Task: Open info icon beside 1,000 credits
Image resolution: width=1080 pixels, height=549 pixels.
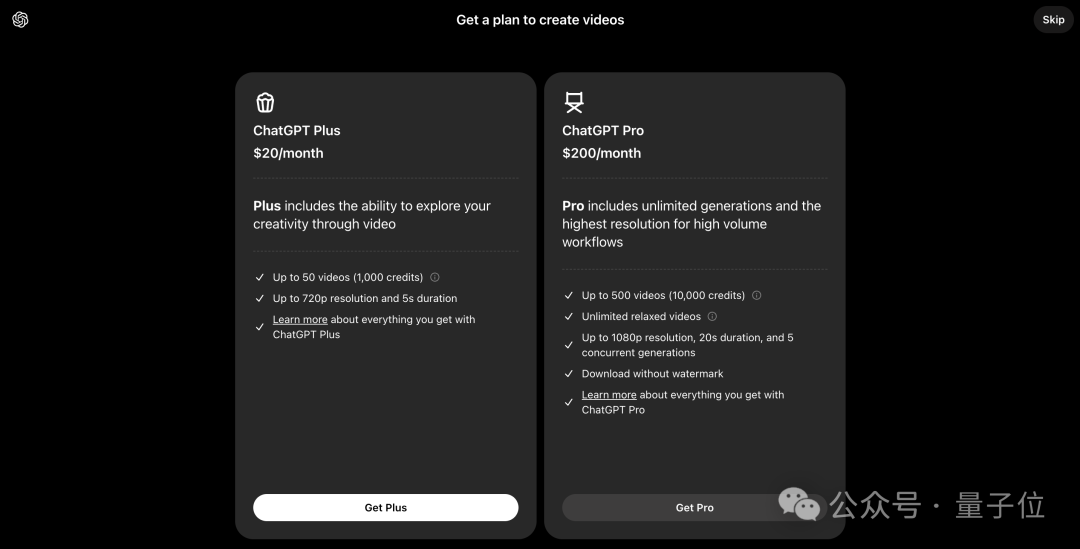Action: [x=435, y=278]
